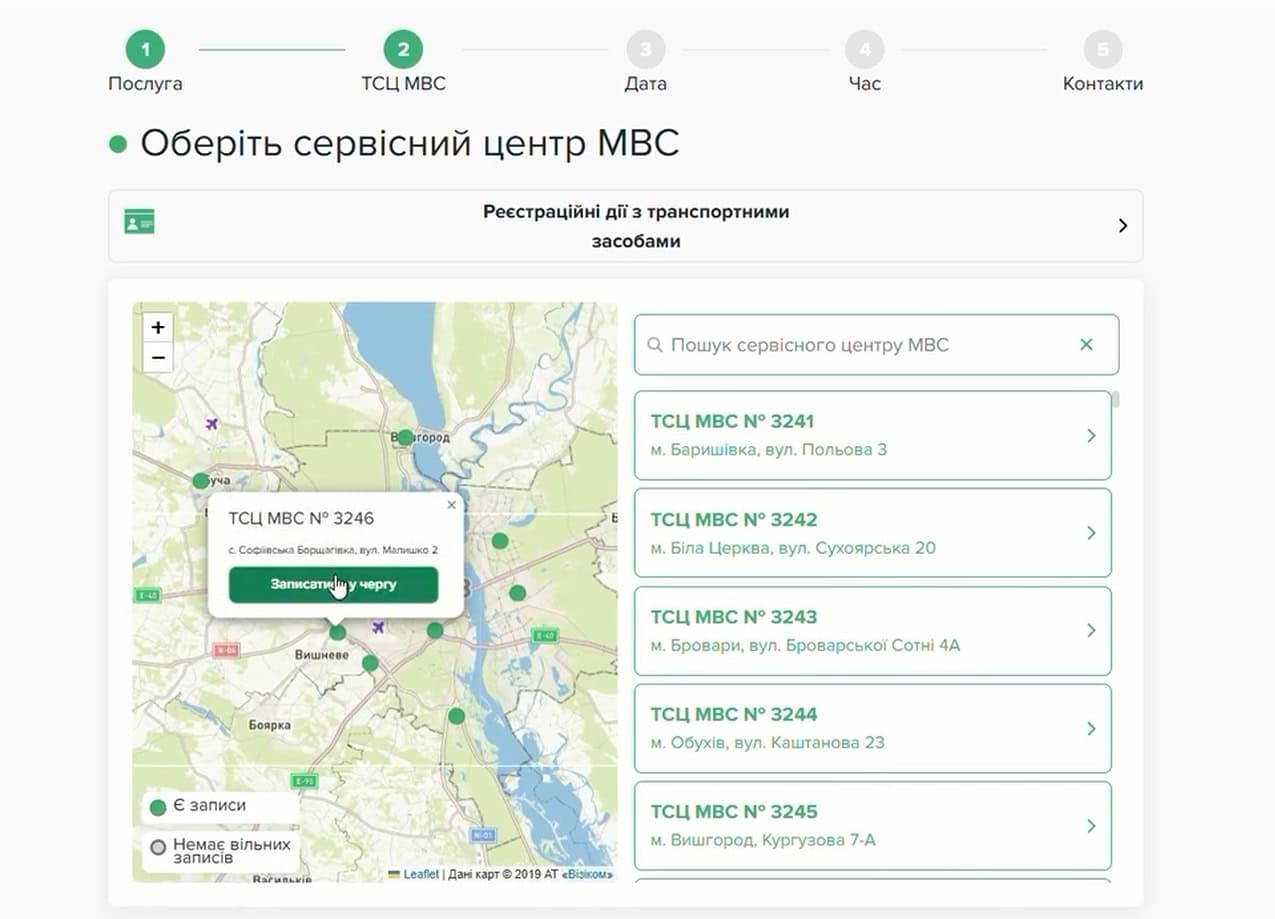Click the green bullet beside Оберіть сервісний центр
Image resolution: width=1275 pixels, height=919 pixels.
[x=118, y=144]
